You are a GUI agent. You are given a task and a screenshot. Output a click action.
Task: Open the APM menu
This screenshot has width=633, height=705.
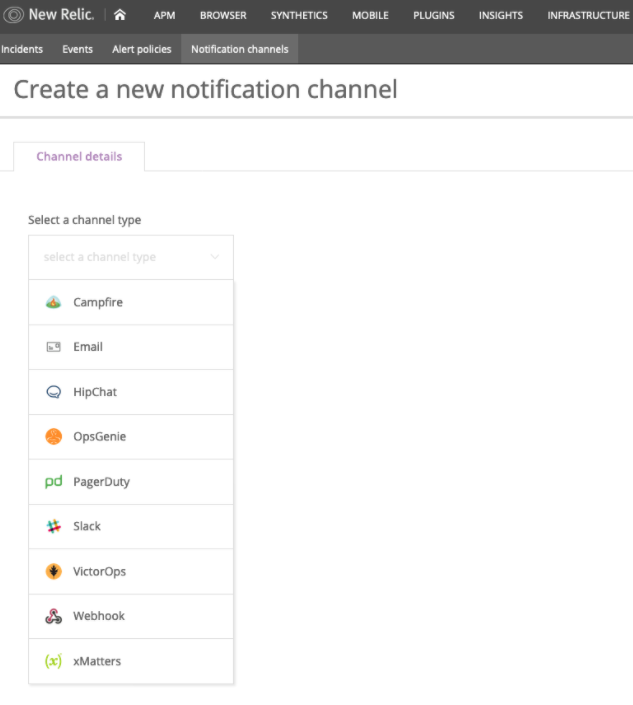164,15
